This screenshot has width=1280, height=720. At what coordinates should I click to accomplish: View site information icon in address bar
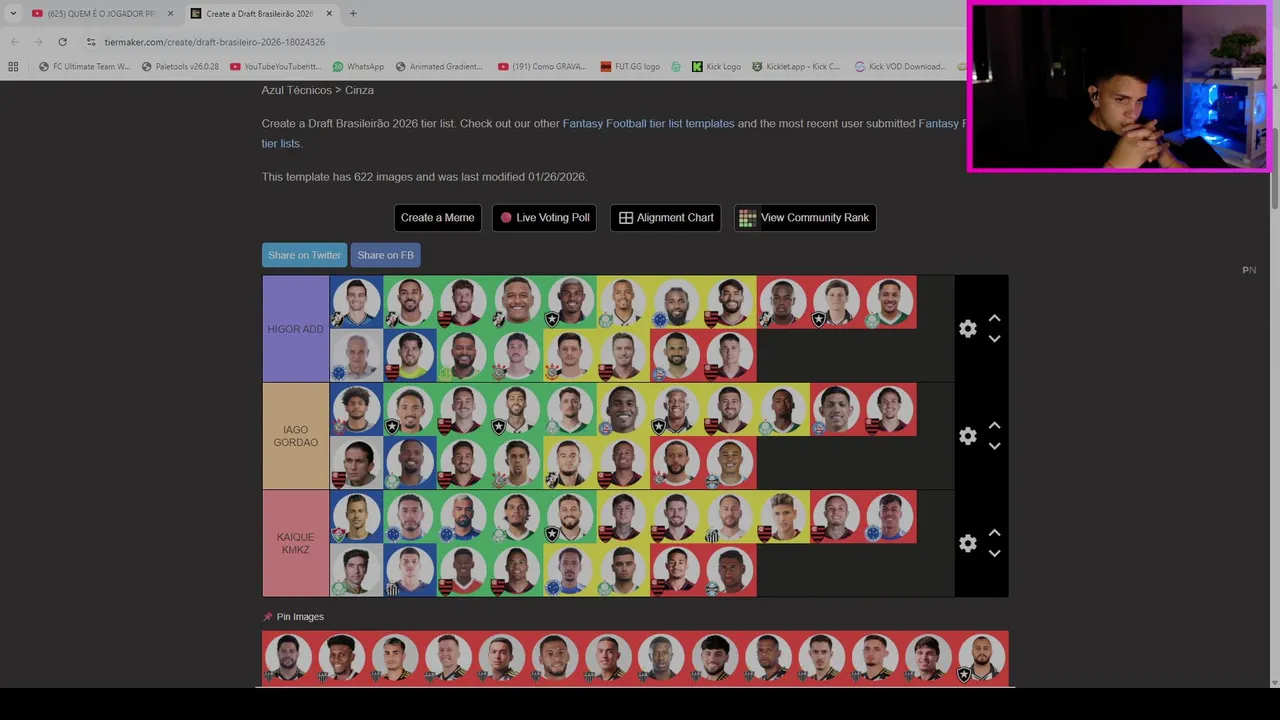point(91,42)
